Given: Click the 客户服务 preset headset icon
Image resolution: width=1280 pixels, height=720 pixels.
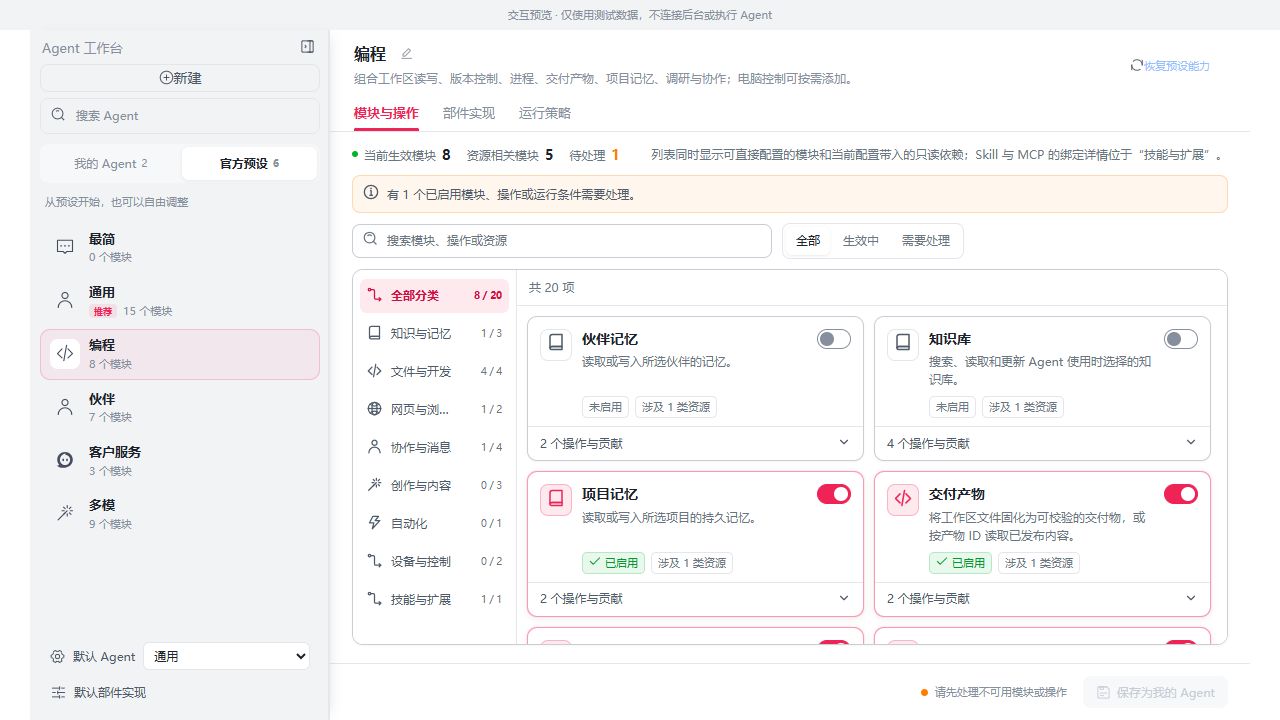Looking at the screenshot, I should coord(65,460).
